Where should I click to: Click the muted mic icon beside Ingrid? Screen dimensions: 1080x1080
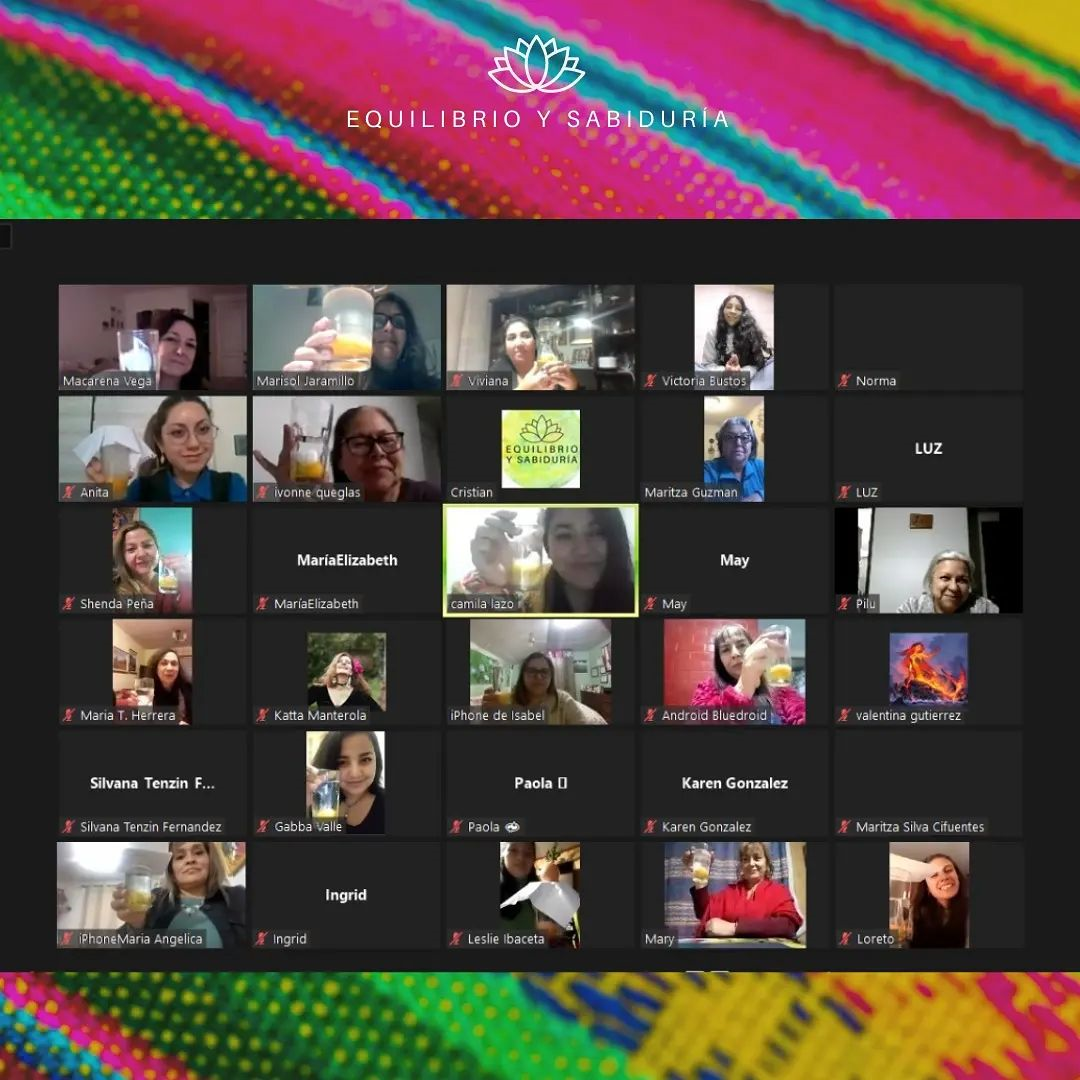[x=263, y=939]
